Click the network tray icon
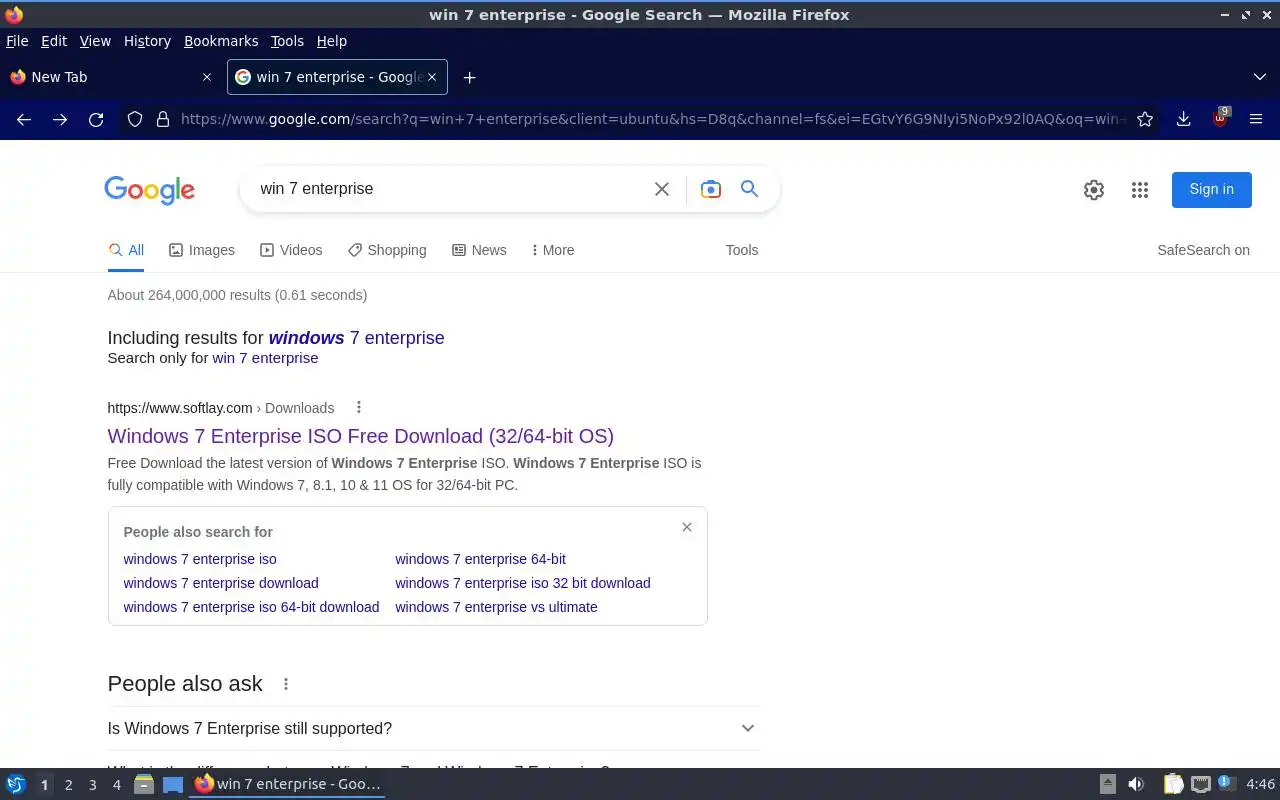This screenshot has height=800, width=1280. [x=1201, y=784]
